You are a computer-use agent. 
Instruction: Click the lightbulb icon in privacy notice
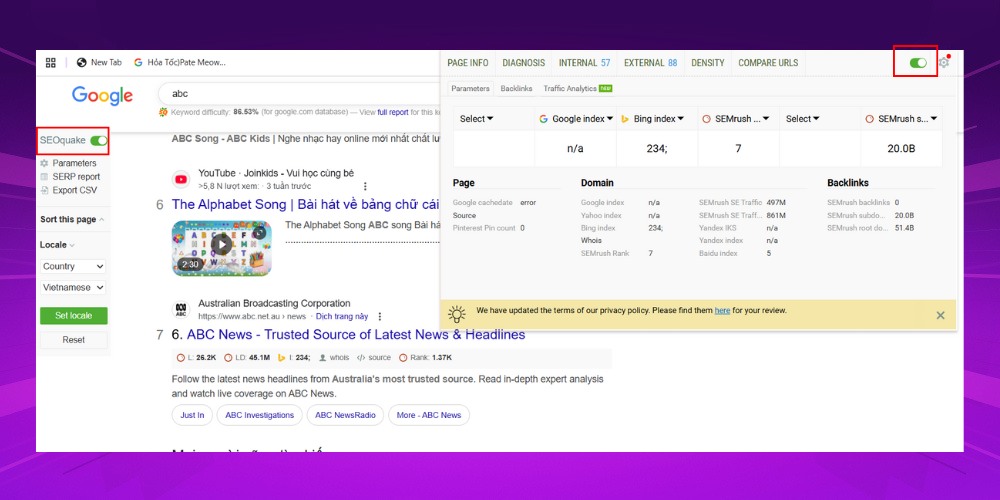[457, 314]
